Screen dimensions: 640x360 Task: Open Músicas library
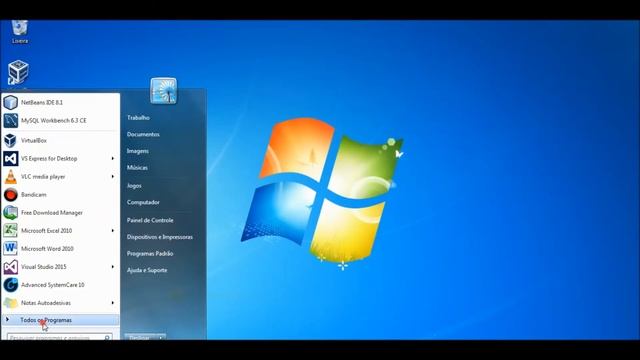137,168
